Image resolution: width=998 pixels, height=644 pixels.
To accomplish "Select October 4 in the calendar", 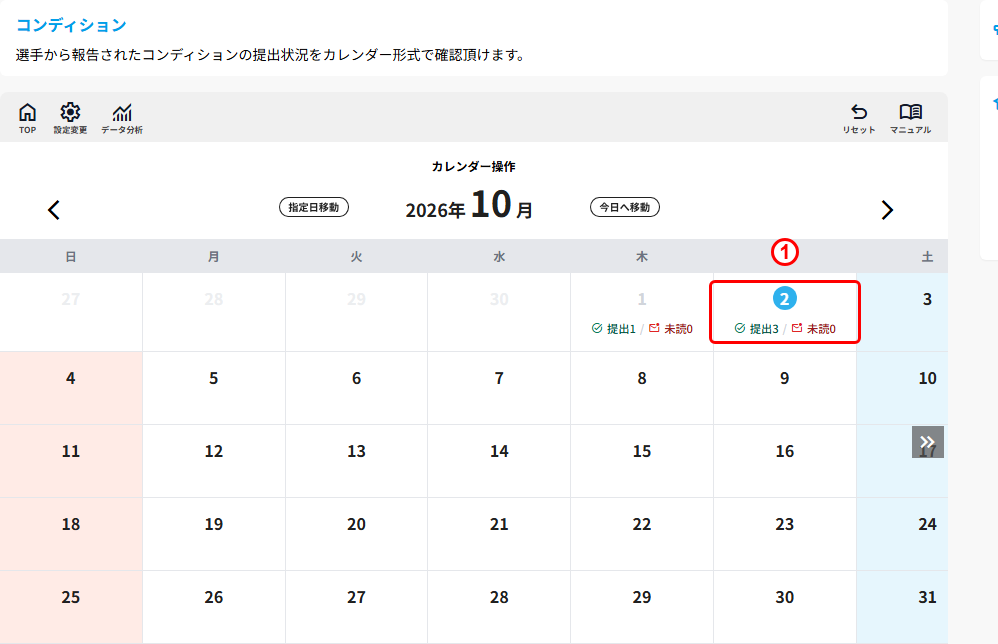I will pos(71,378).
